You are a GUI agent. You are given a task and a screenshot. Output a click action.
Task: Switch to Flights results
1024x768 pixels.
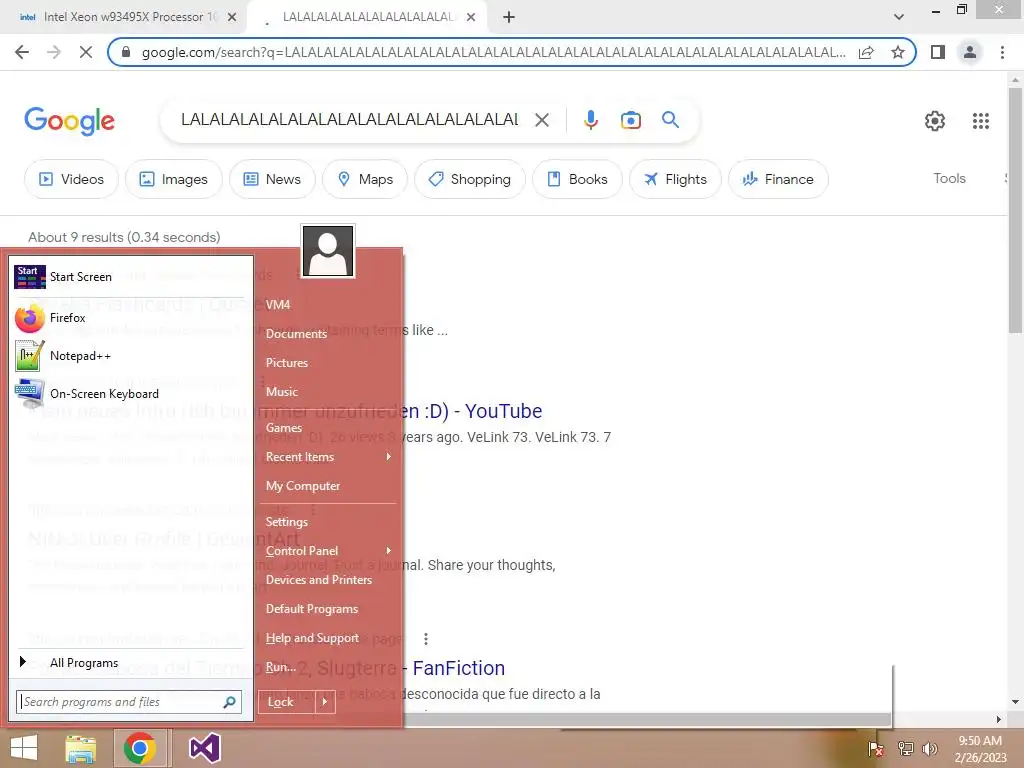click(x=675, y=179)
